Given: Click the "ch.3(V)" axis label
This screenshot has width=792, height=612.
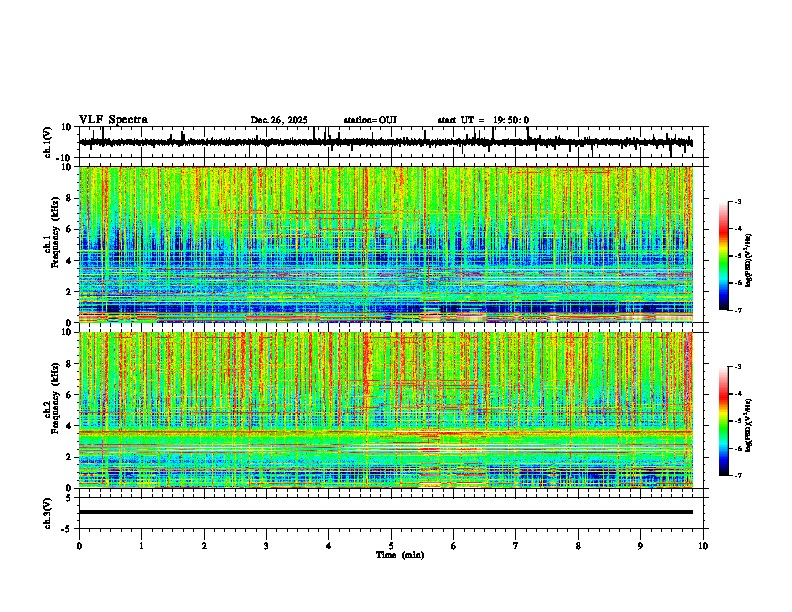Looking at the screenshot, I should click(x=48, y=513).
